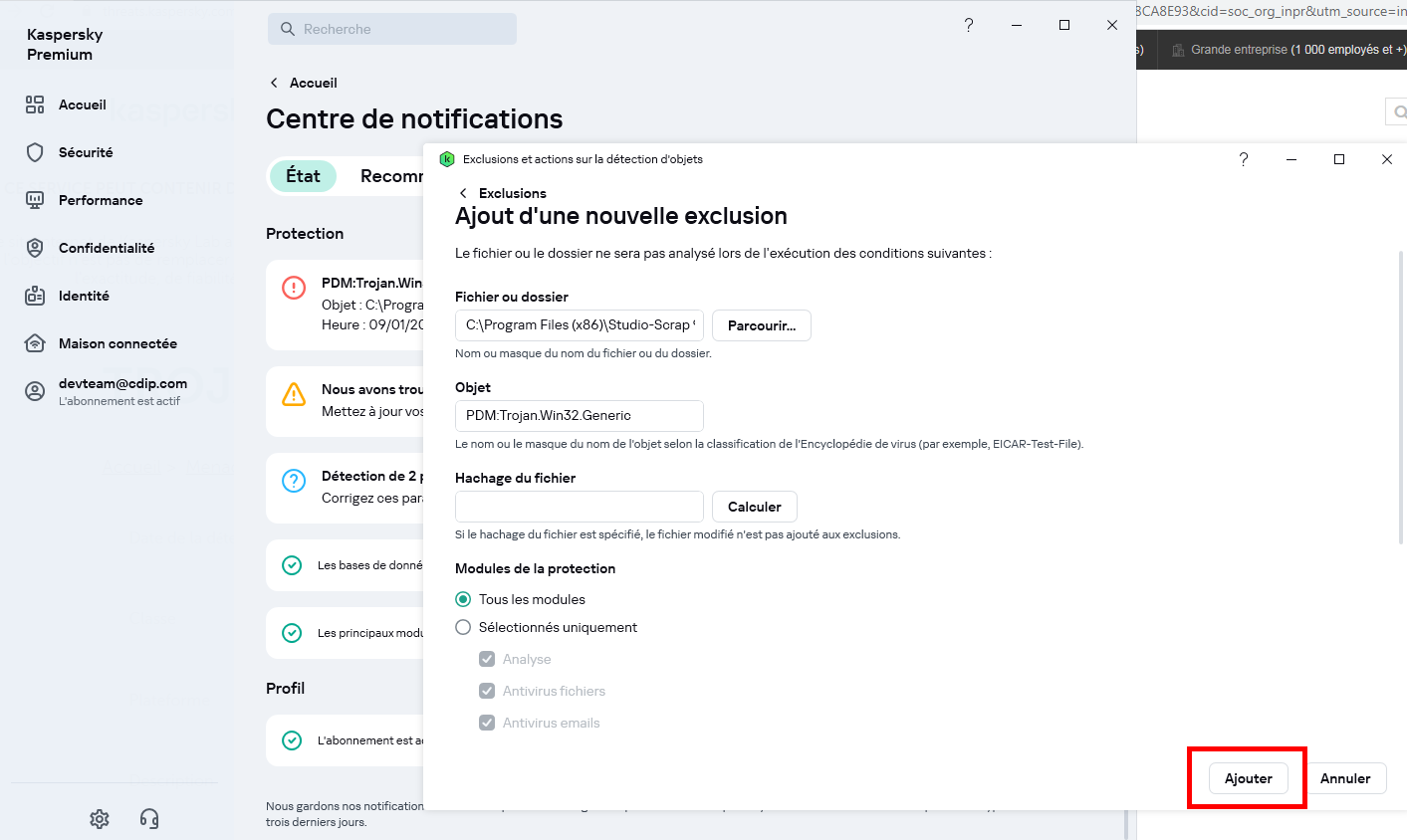This screenshot has height=840, width=1407.
Task: Click green check icon beside L'abonnement est
Action: click(x=292, y=740)
